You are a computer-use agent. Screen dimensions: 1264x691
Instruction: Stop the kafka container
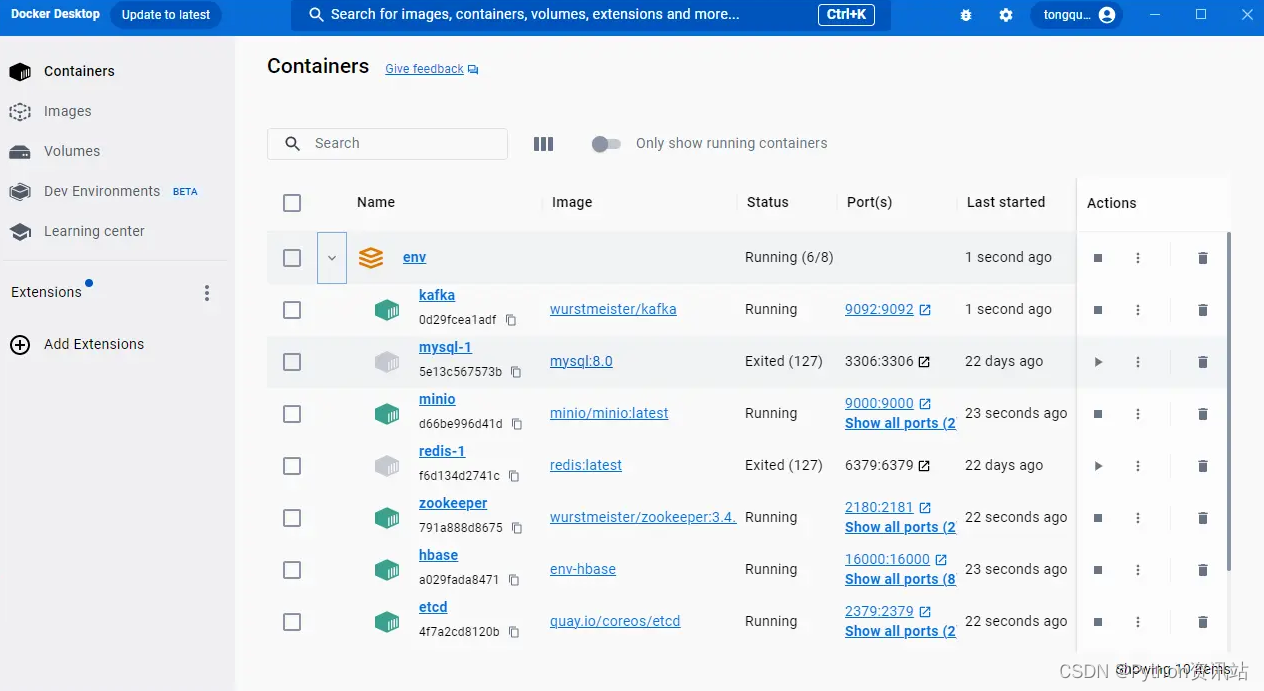pos(1098,310)
